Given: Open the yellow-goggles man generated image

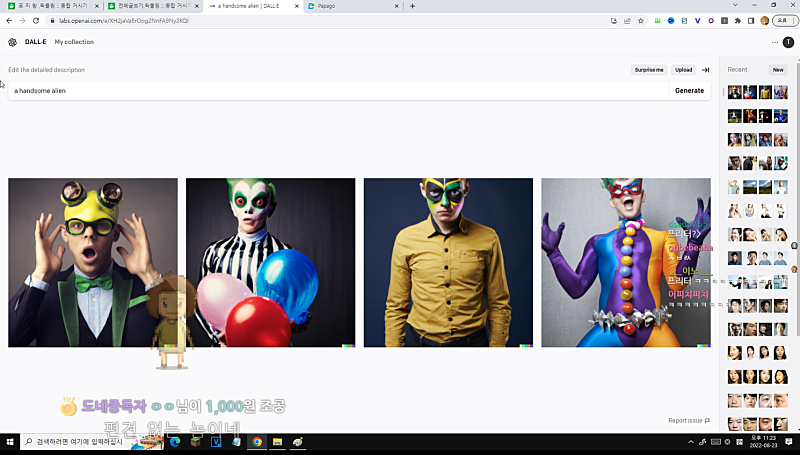Looking at the screenshot, I should tap(93, 263).
